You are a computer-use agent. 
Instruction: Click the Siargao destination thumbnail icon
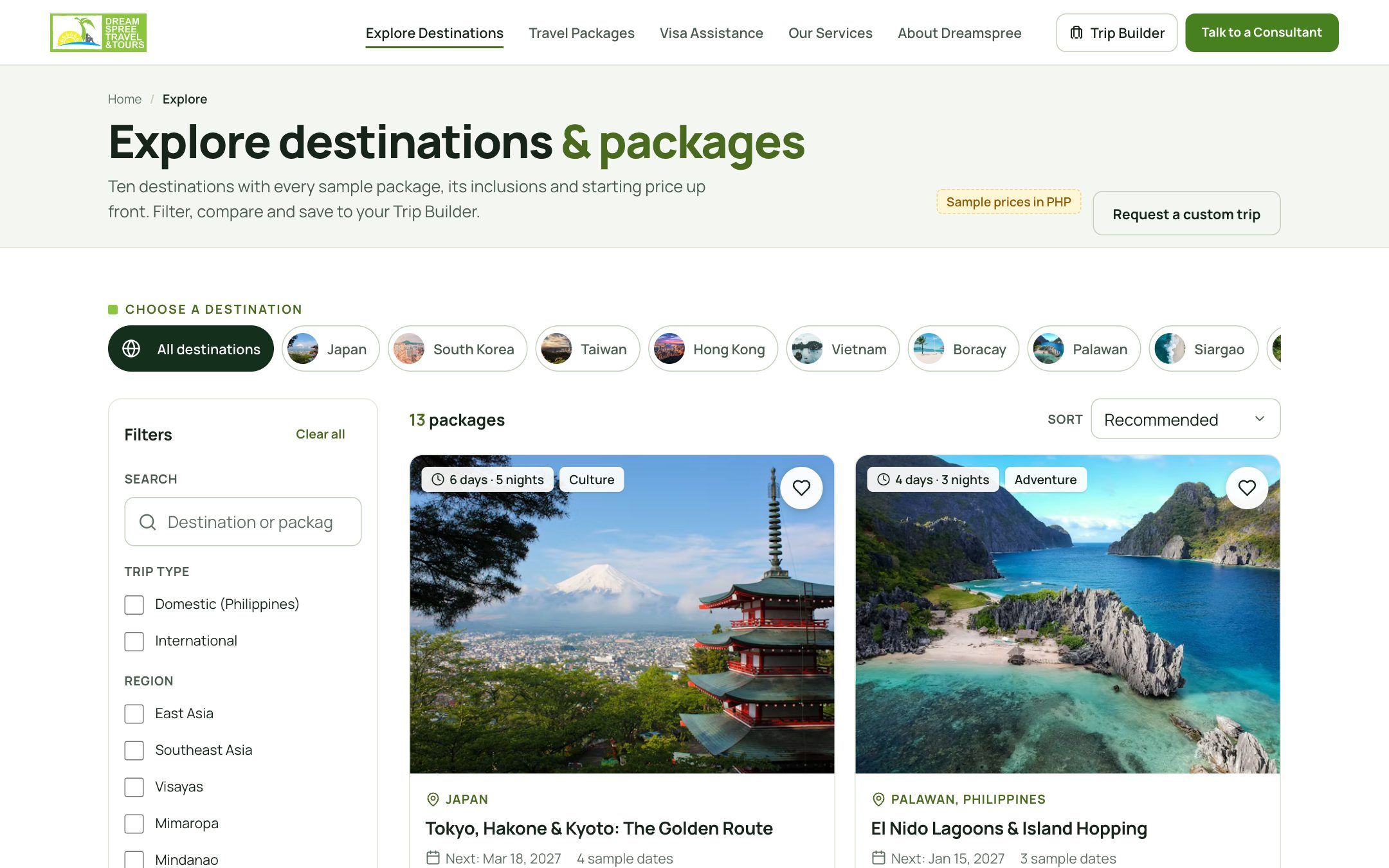click(x=1170, y=348)
